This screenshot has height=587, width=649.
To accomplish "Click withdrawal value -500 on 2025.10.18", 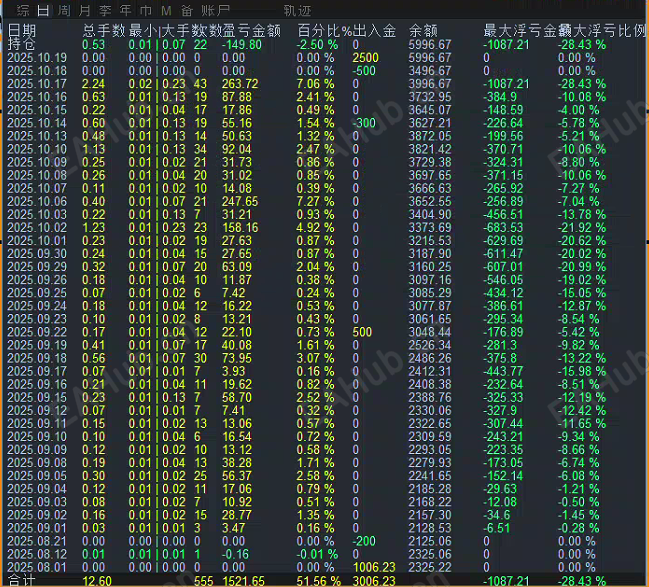I will [364, 71].
